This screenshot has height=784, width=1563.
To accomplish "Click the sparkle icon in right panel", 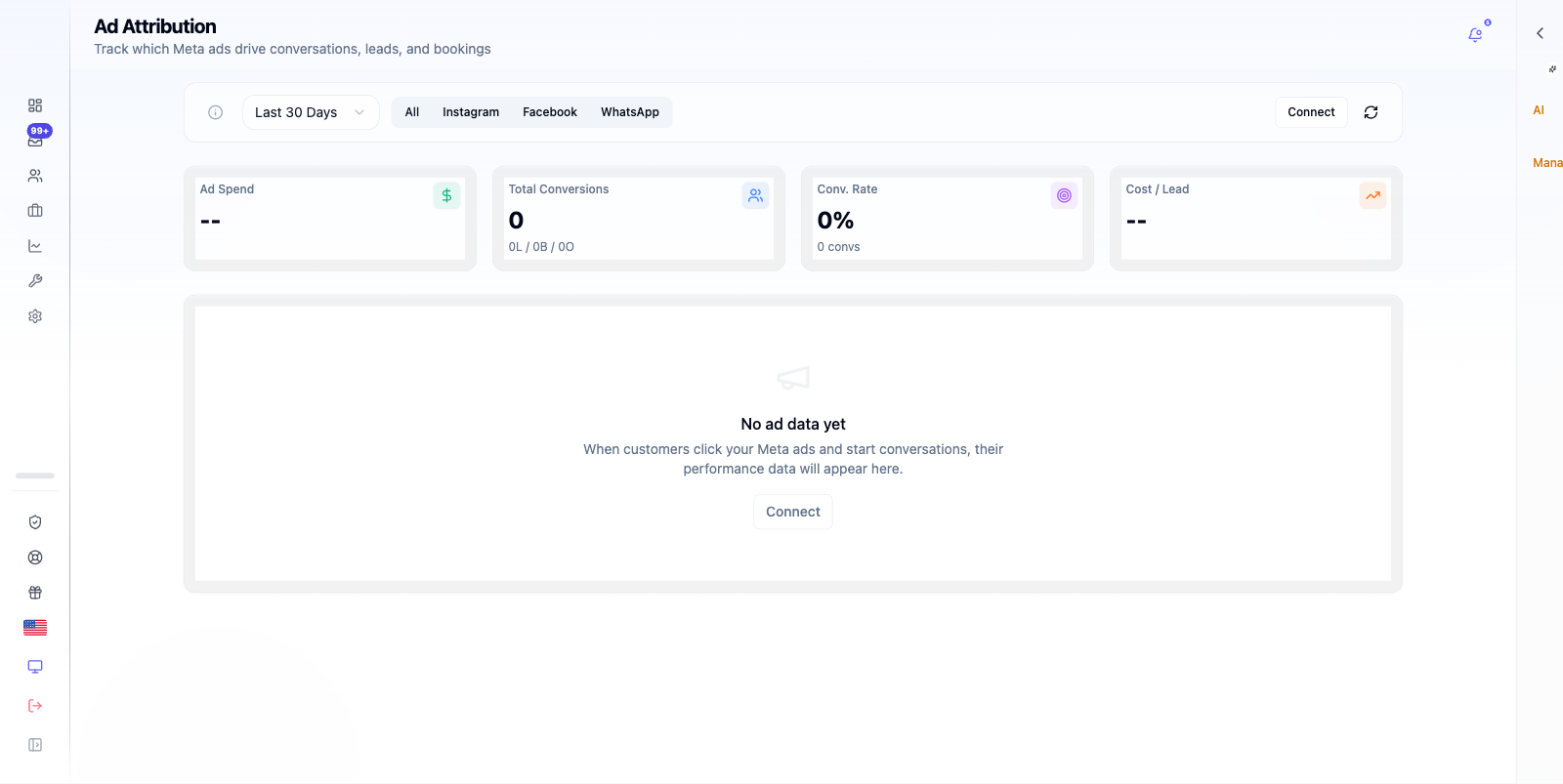I will (1552, 69).
